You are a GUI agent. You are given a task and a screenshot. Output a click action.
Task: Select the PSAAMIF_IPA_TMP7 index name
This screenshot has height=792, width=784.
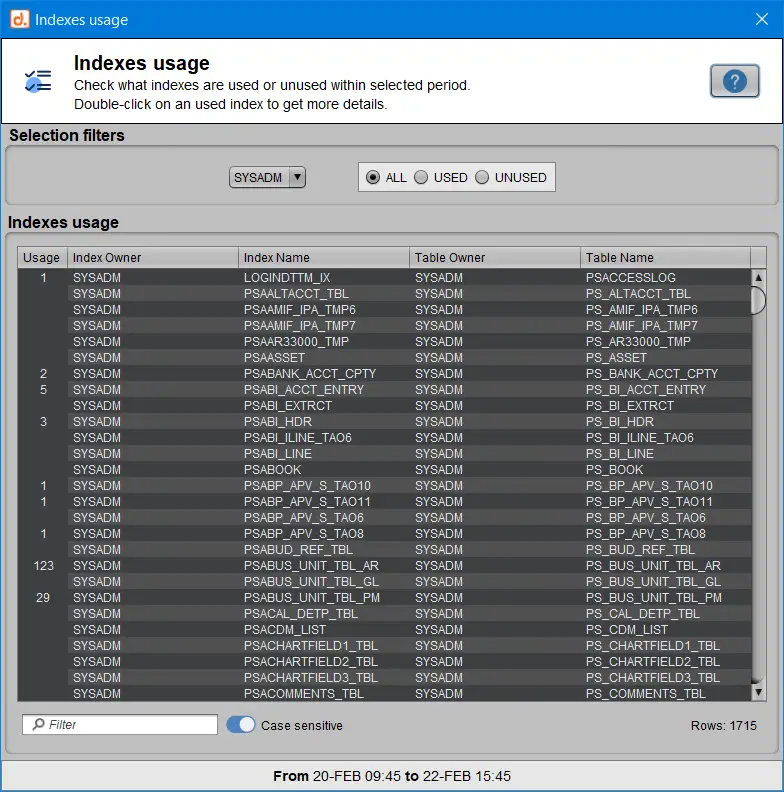(300, 326)
